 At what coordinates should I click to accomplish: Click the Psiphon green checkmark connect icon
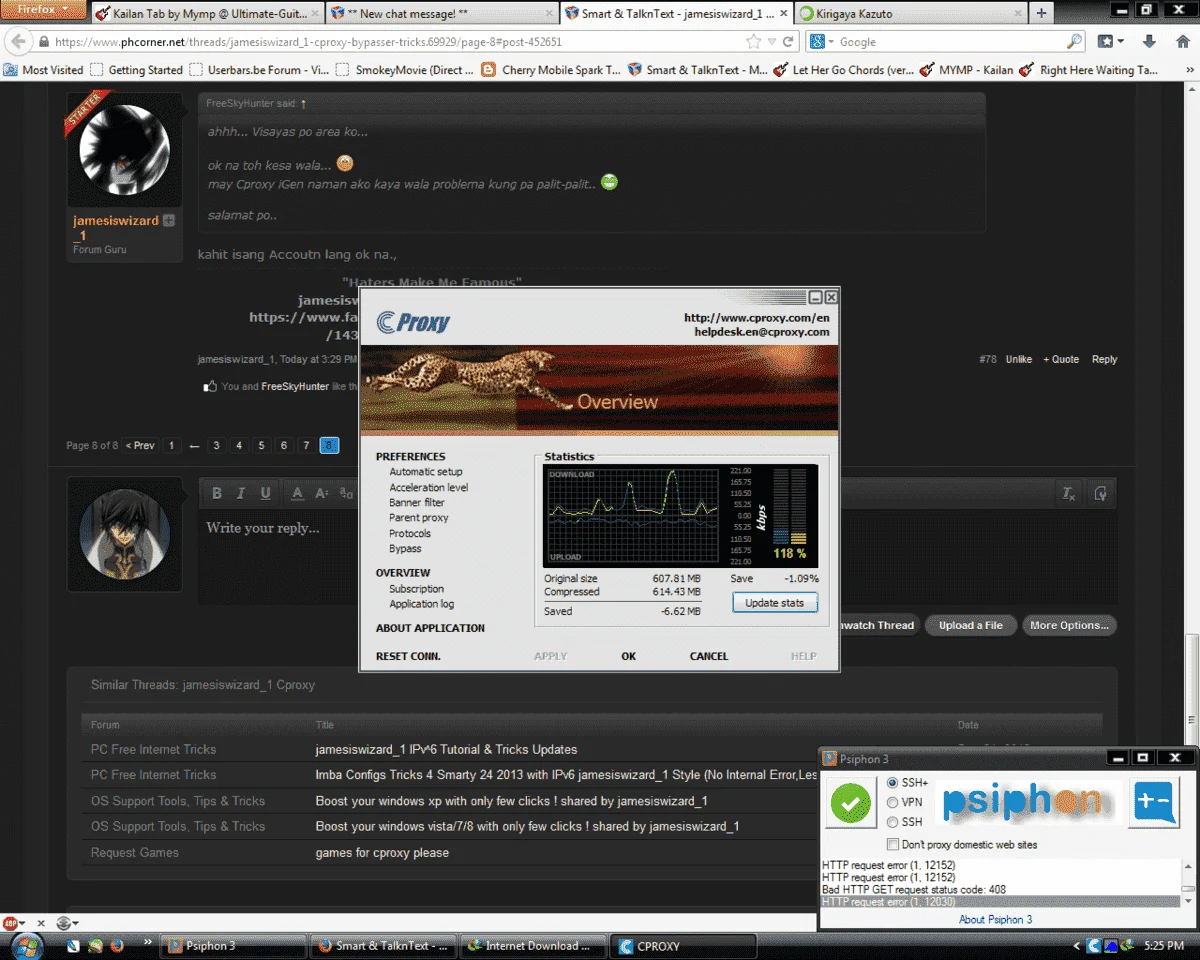(851, 802)
